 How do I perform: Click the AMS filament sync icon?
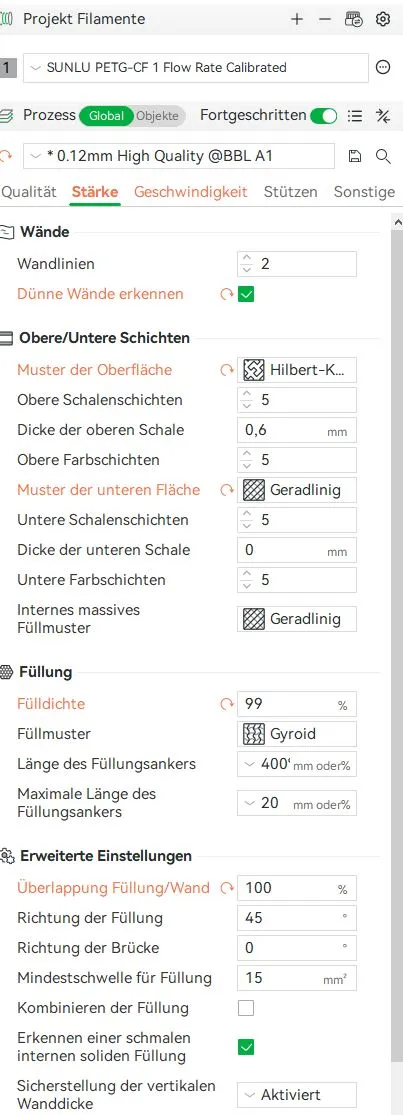(354, 19)
